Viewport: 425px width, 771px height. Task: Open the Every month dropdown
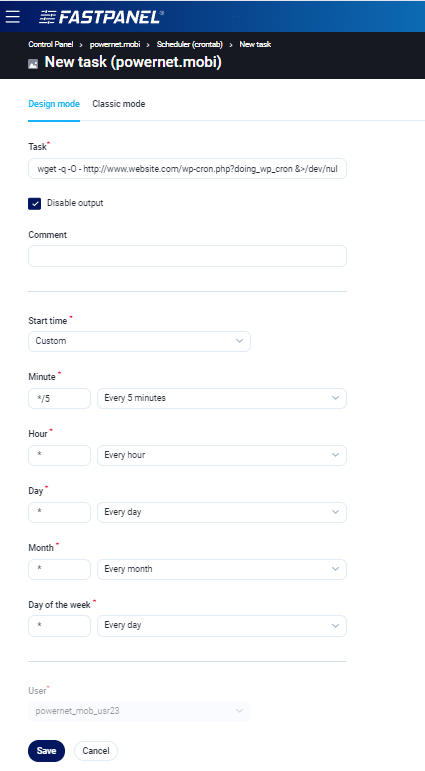[222, 569]
